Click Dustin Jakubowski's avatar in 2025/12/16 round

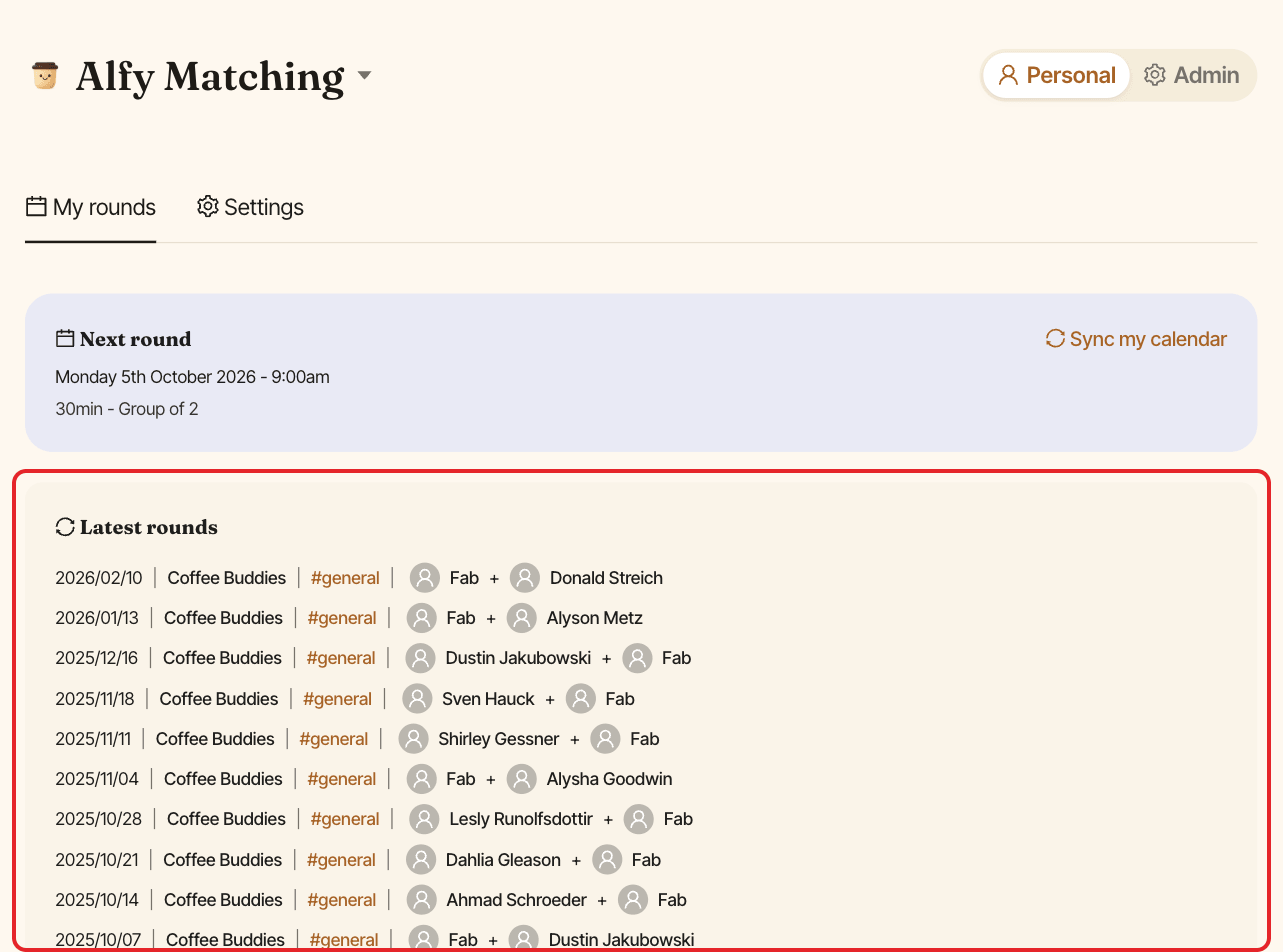421,658
